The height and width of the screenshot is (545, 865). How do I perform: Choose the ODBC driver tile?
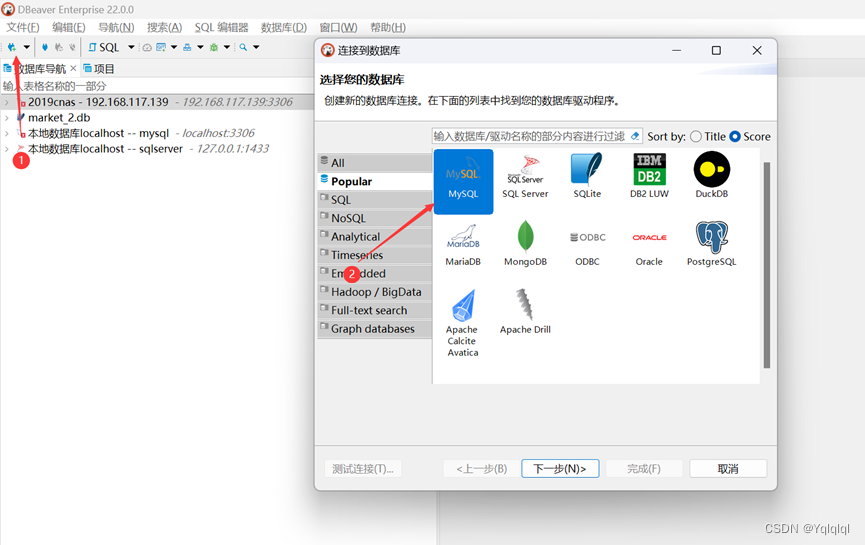tap(588, 248)
